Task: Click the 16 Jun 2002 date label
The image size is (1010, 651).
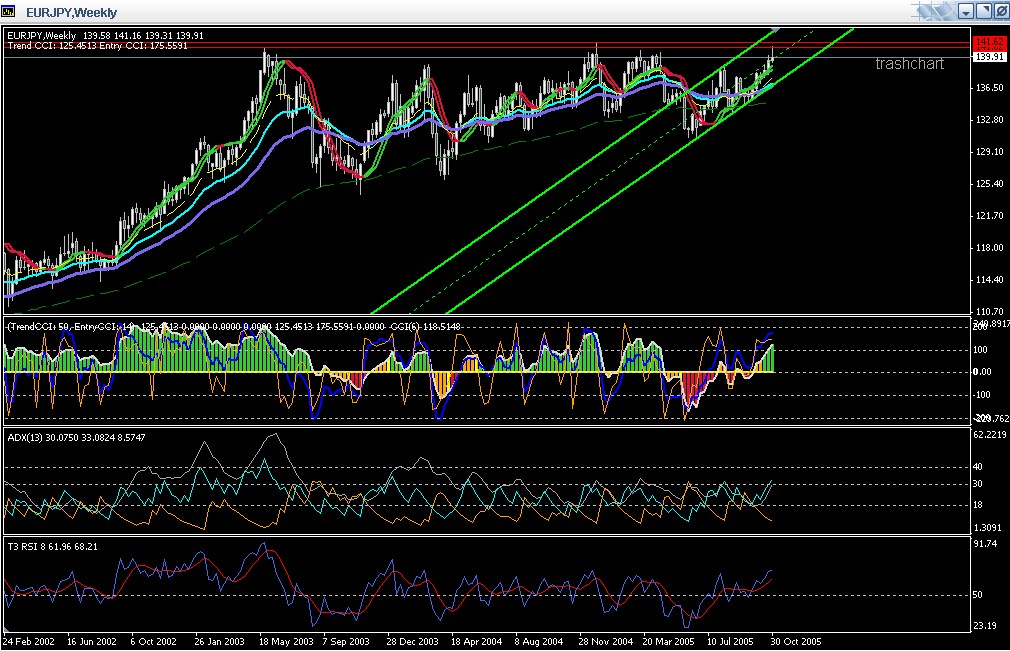Action: [92, 642]
